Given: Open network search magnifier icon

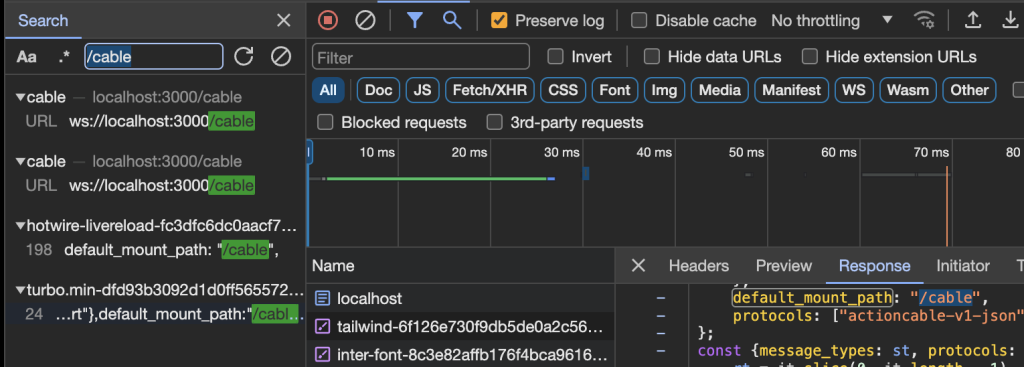Looking at the screenshot, I should tap(452, 20).
